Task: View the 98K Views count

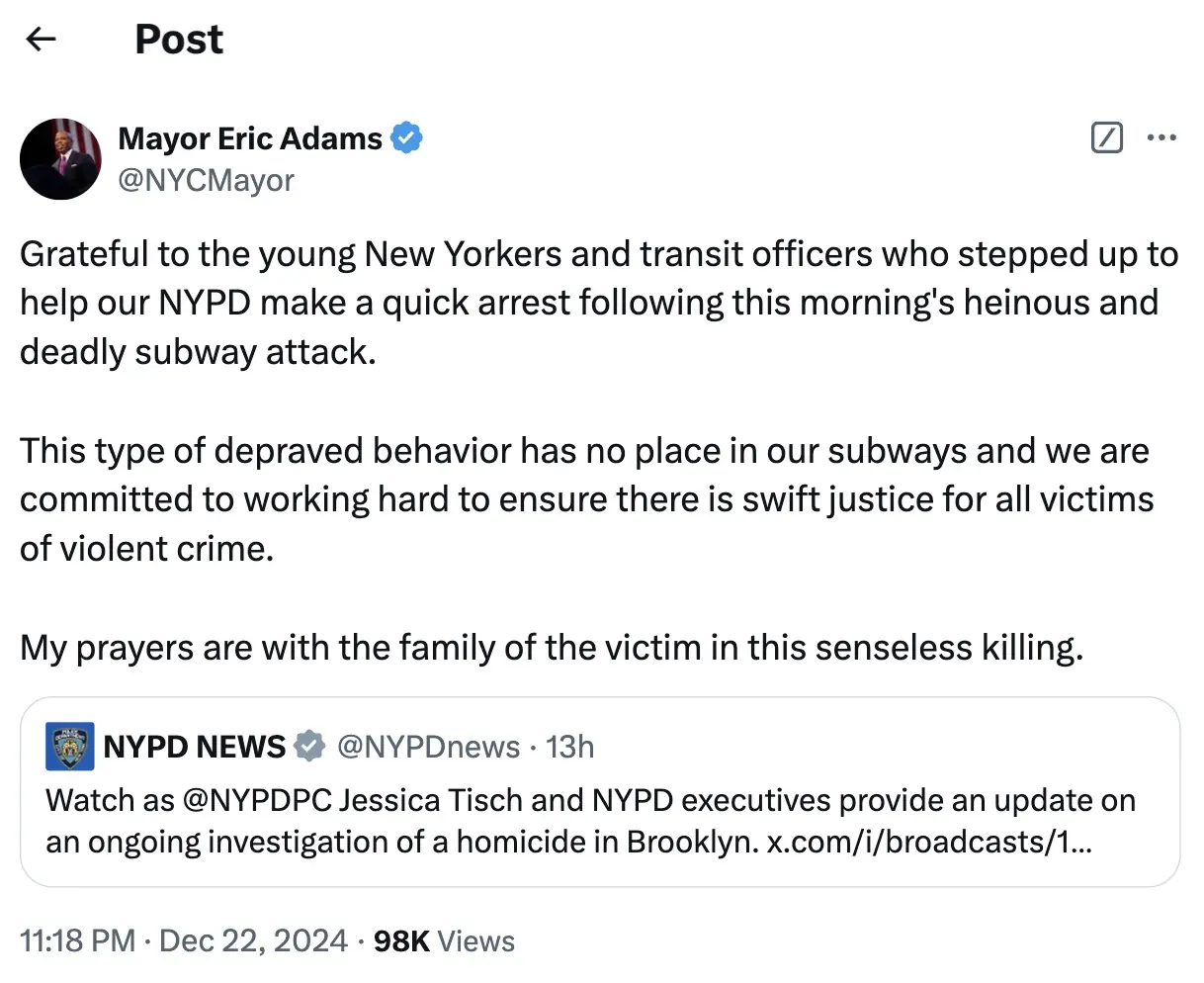Action: coord(444,940)
